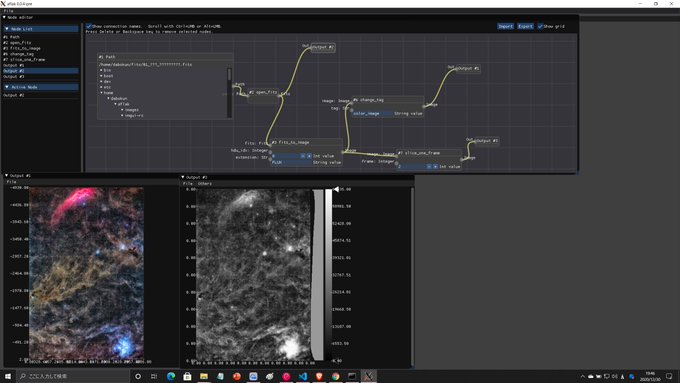Click the white colorbar slider handle

[x=336, y=189]
